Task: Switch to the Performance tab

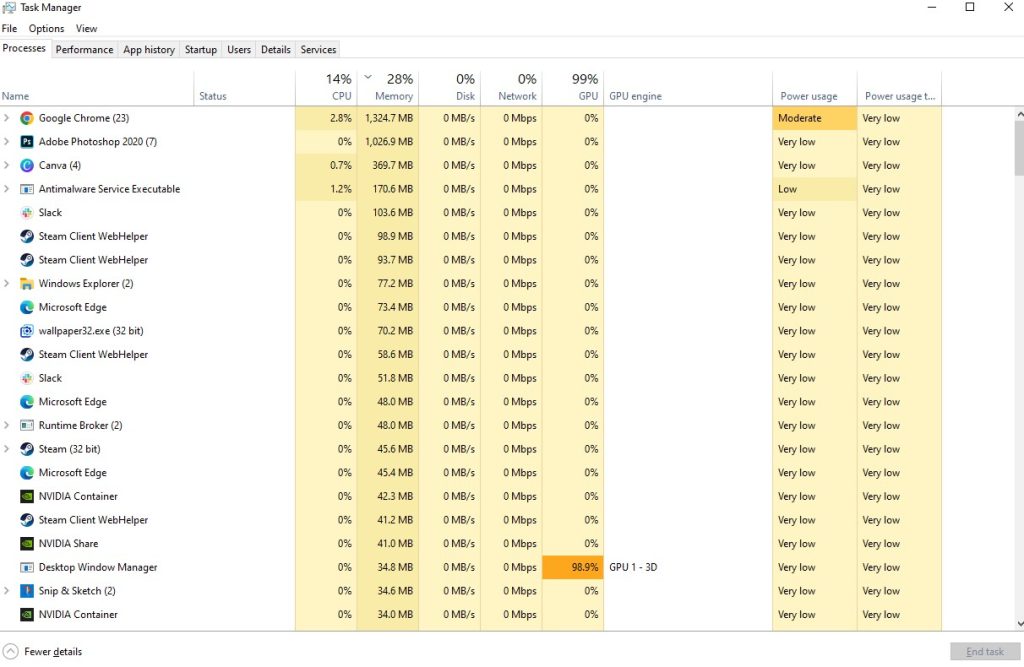Action: tap(84, 50)
